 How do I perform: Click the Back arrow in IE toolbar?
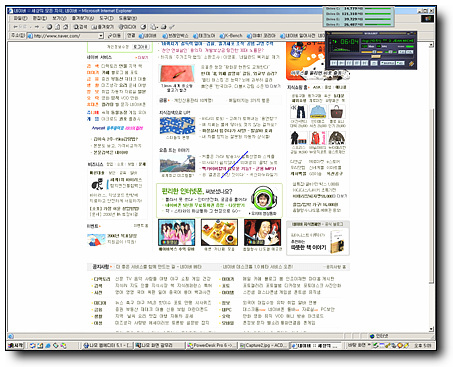[15, 27]
